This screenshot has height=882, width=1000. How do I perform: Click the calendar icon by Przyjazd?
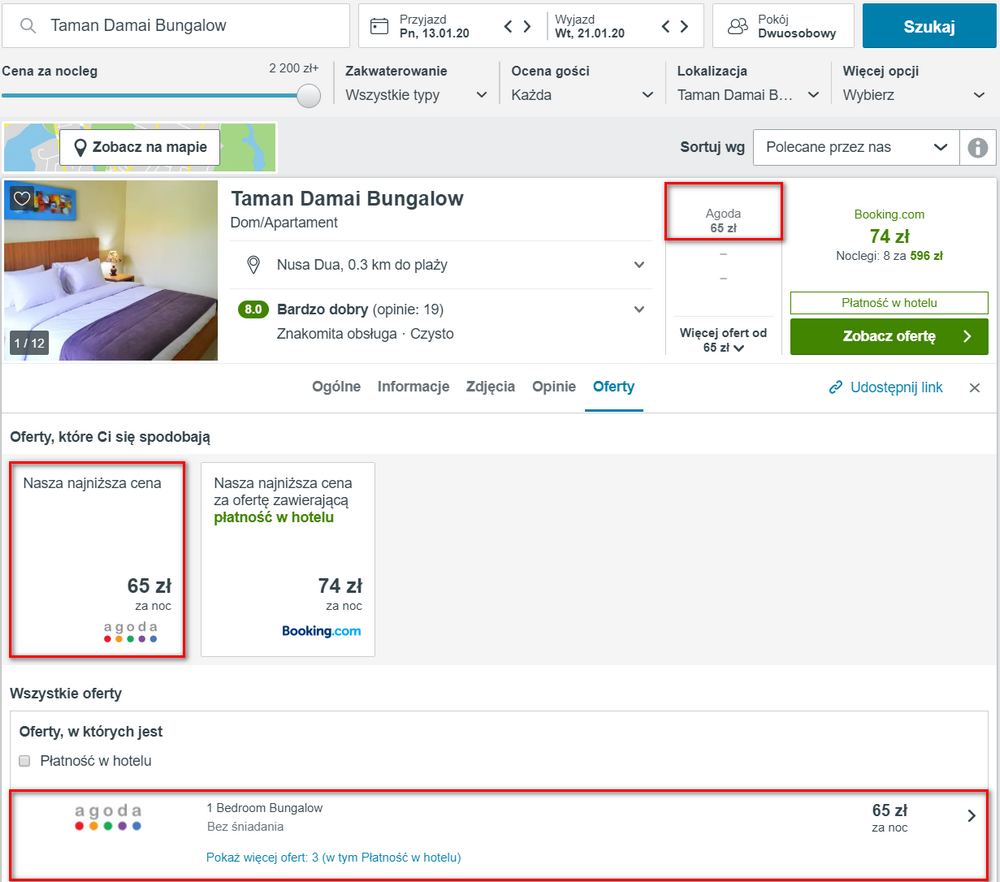[379, 26]
